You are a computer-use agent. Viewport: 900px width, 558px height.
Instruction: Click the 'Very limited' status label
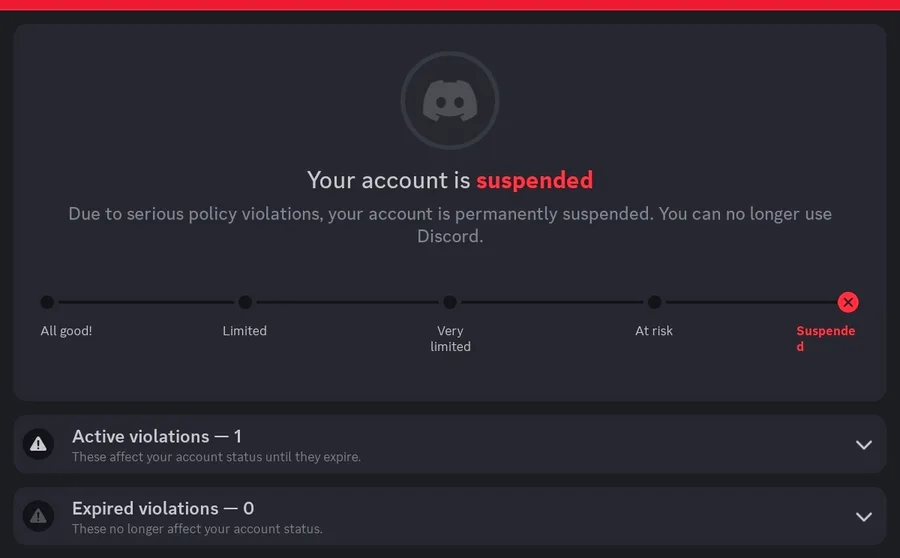click(x=450, y=339)
